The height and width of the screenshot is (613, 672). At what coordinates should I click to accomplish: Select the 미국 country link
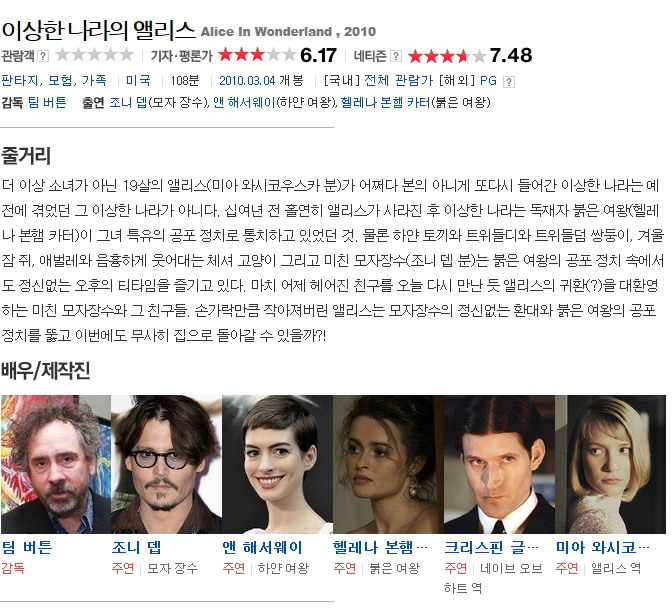(138, 81)
